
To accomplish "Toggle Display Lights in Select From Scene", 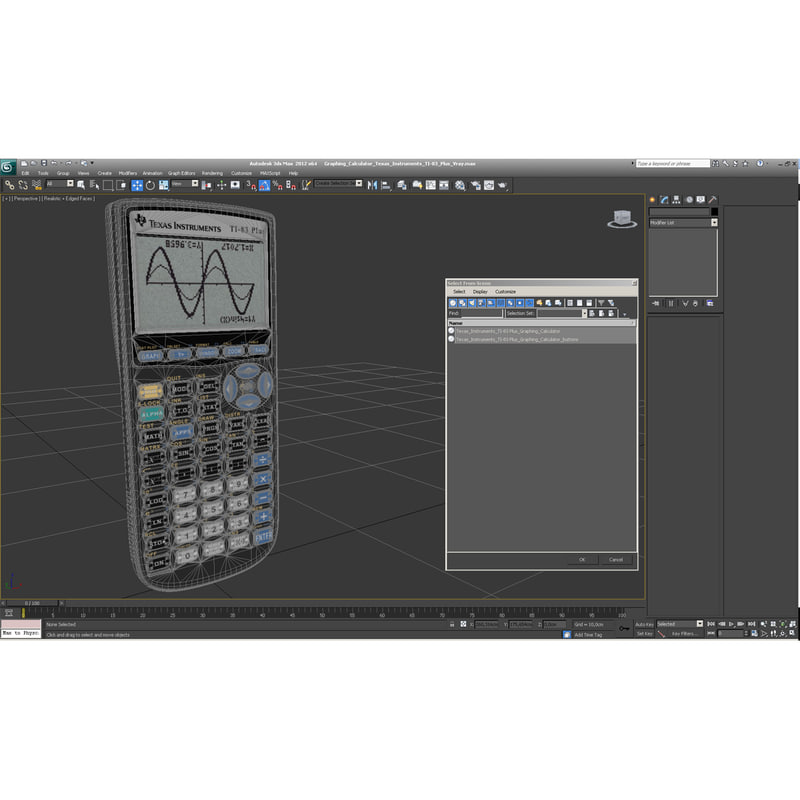I will 470,301.
